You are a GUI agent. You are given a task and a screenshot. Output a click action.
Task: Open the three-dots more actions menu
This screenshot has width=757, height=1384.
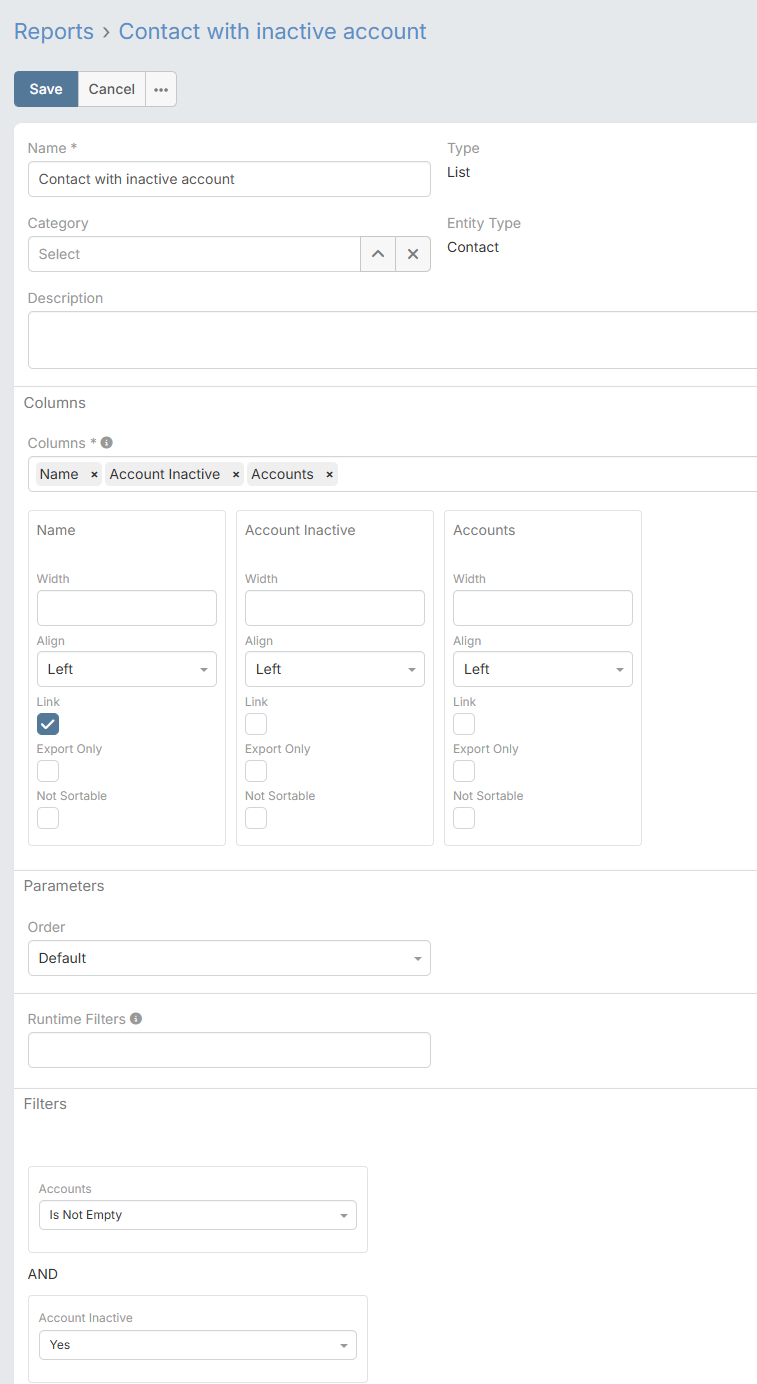[161, 89]
